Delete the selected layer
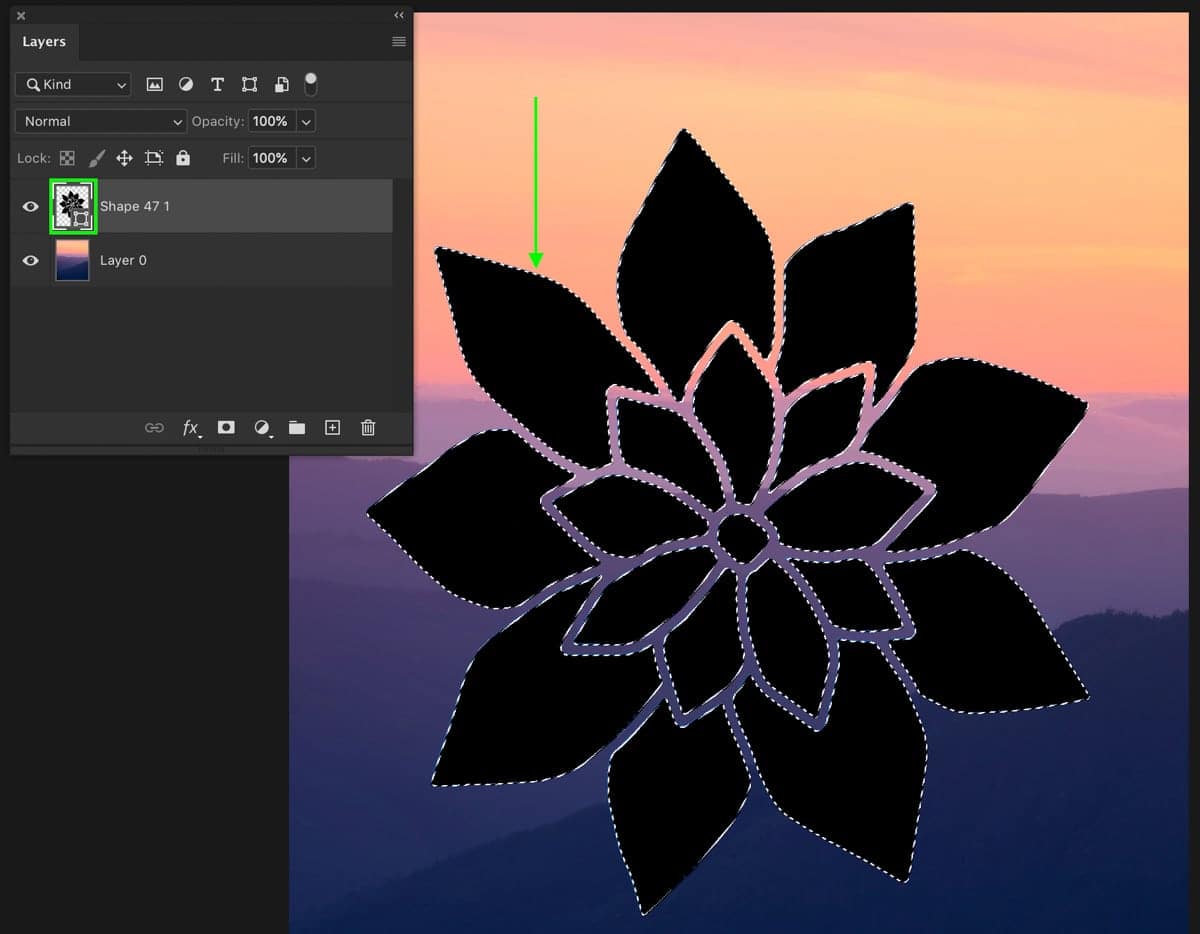 pyautogui.click(x=368, y=428)
